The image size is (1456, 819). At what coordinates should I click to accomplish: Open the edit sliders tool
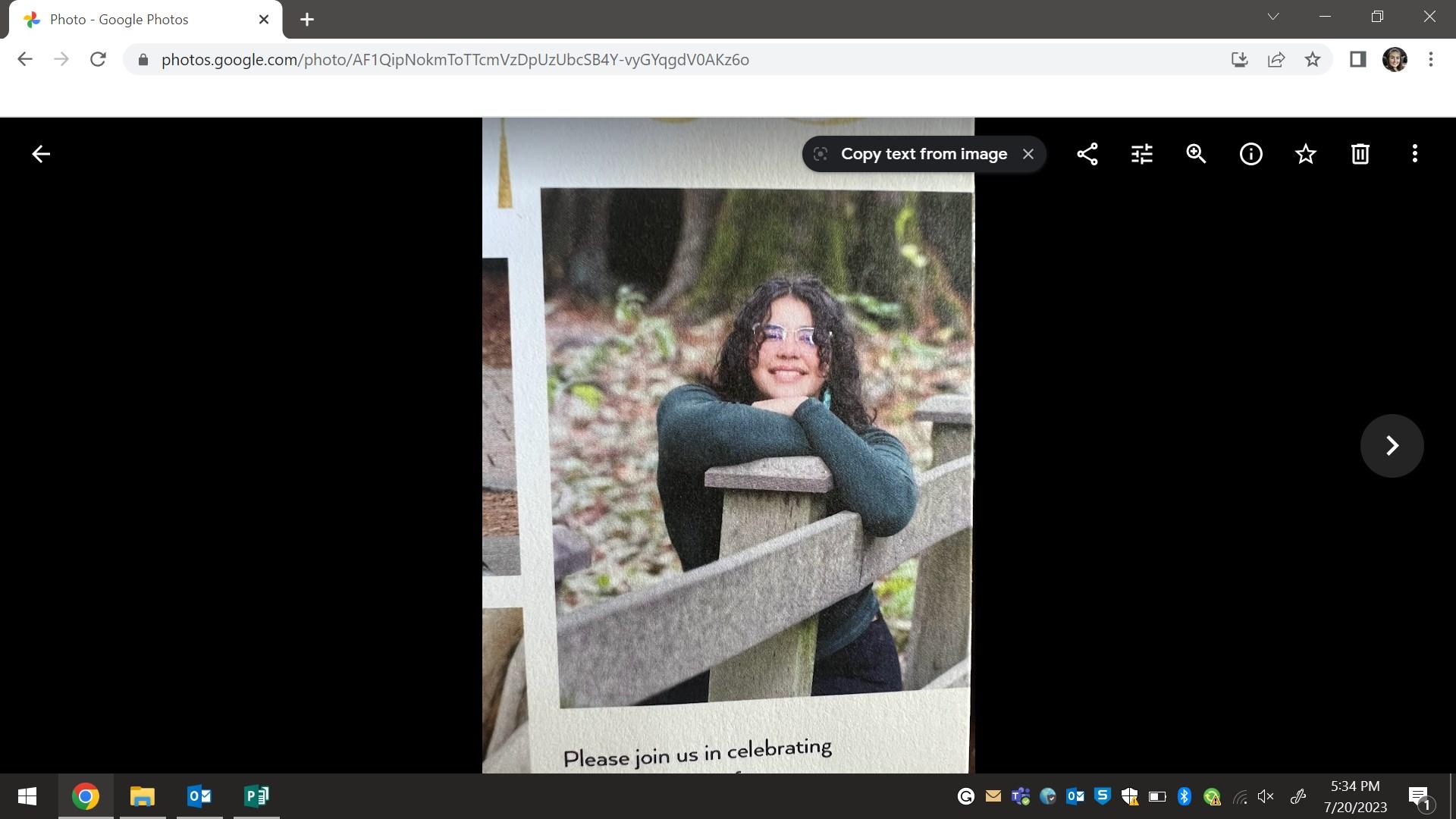1141,154
